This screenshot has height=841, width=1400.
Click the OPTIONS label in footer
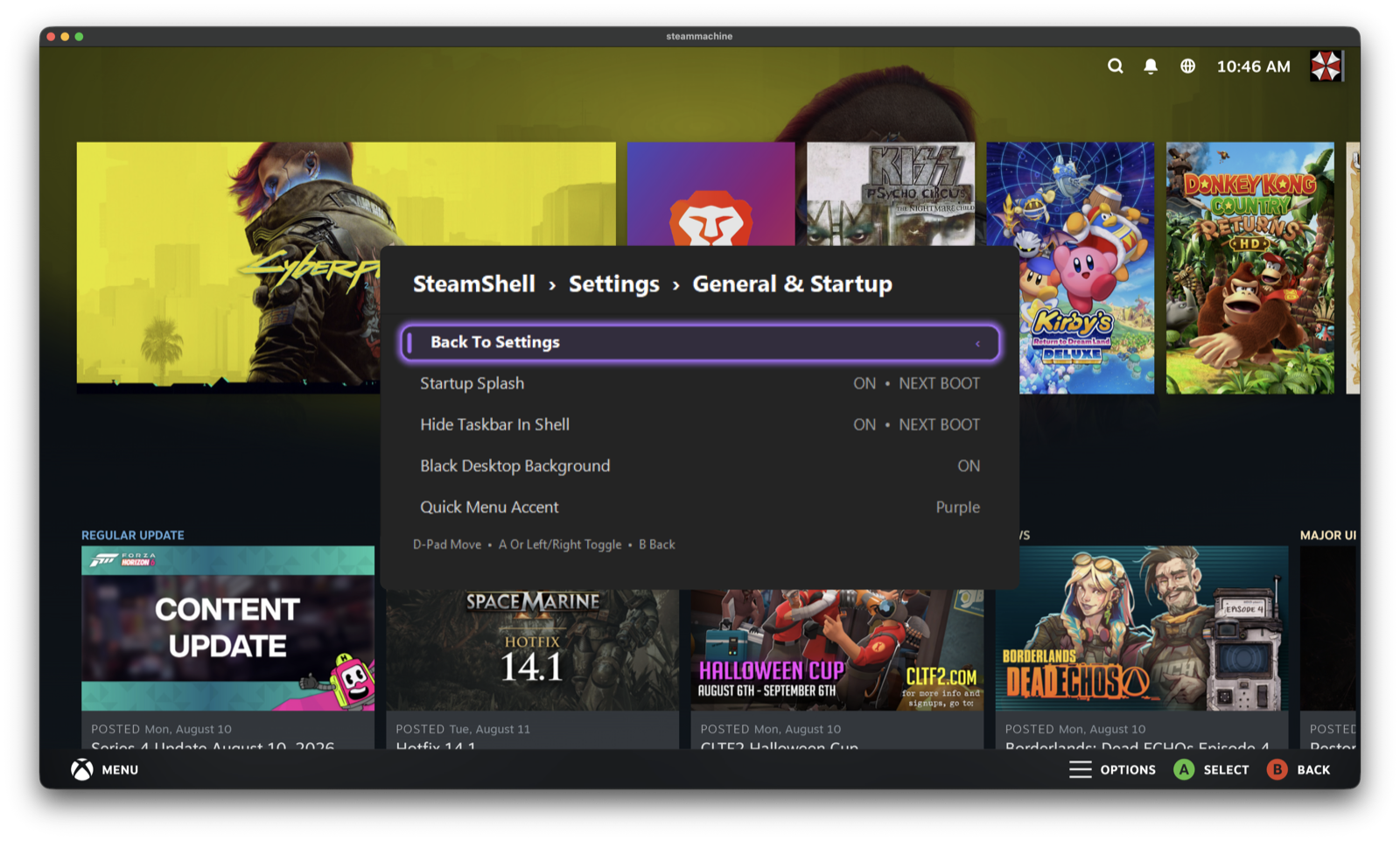(1128, 770)
